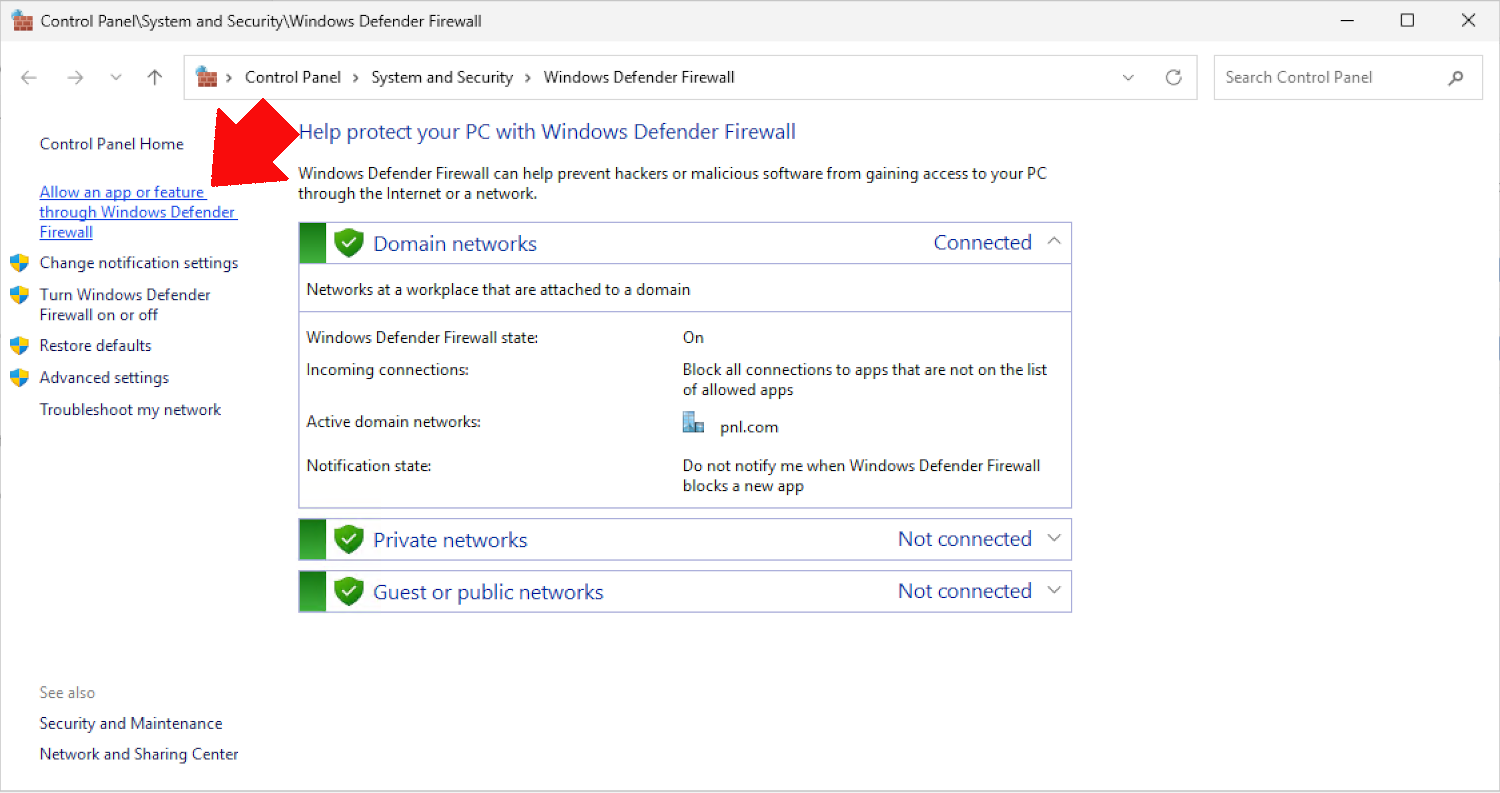Refresh the Control Panel address bar

(1174, 78)
